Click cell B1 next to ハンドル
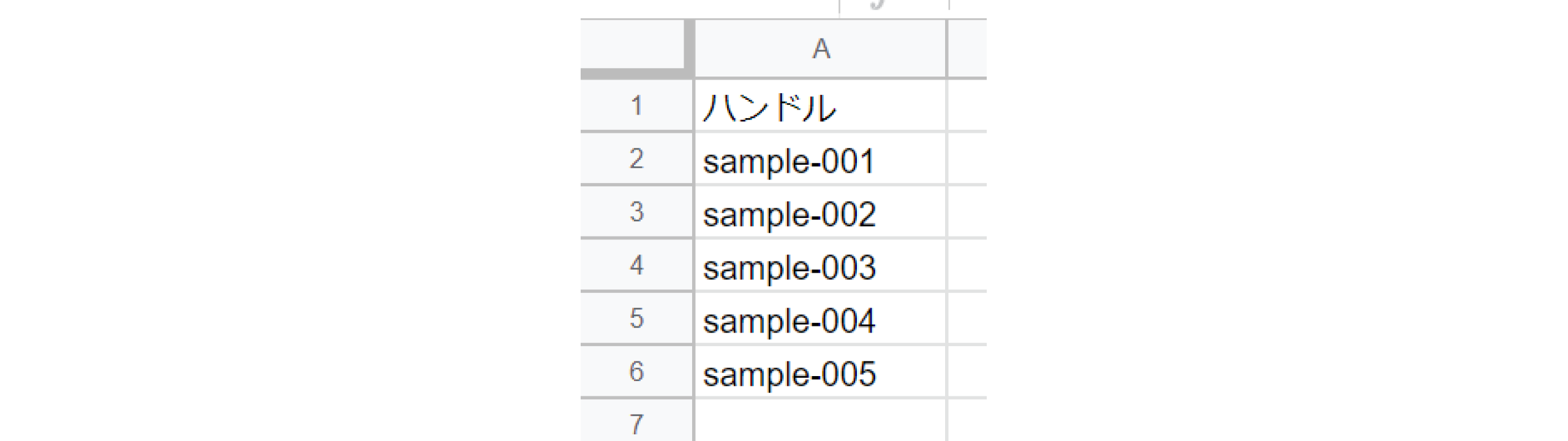This screenshot has height=441, width=1568. (x=968, y=106)
